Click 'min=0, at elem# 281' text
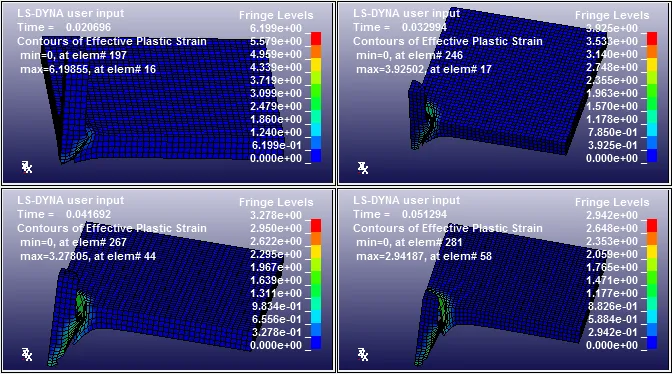Viewport: 672px width, 374px height. [x=409, y=242]
